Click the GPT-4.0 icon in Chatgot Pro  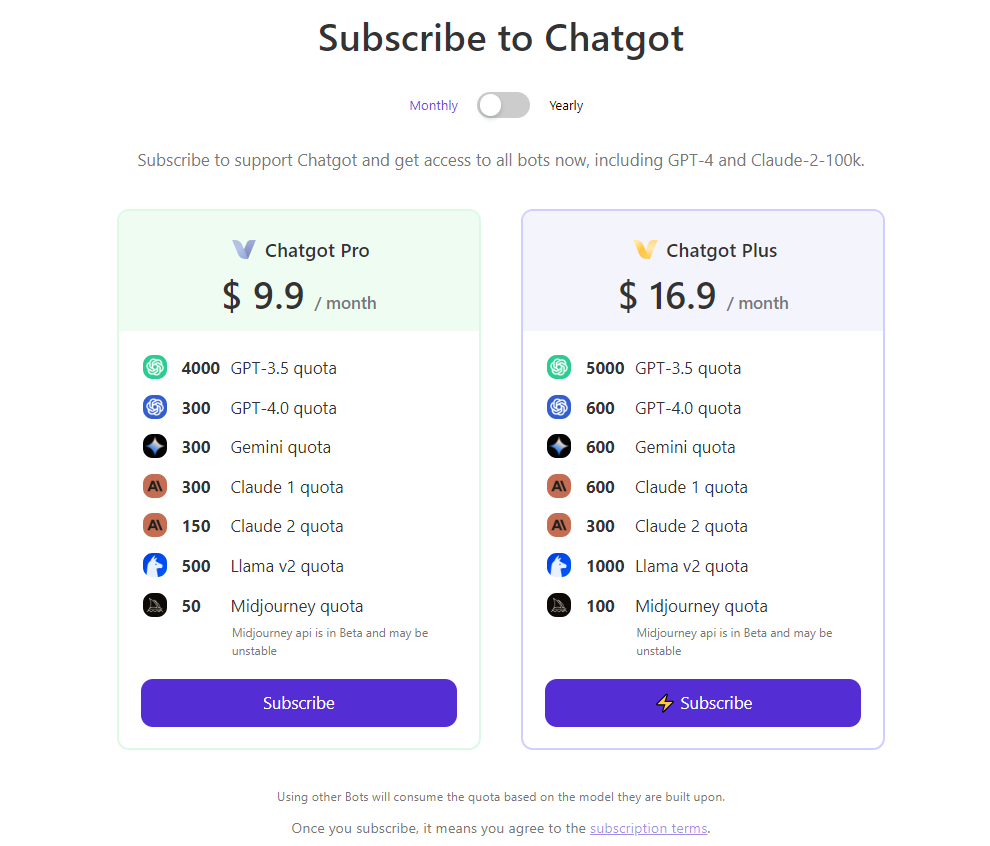tap(154, 408)
